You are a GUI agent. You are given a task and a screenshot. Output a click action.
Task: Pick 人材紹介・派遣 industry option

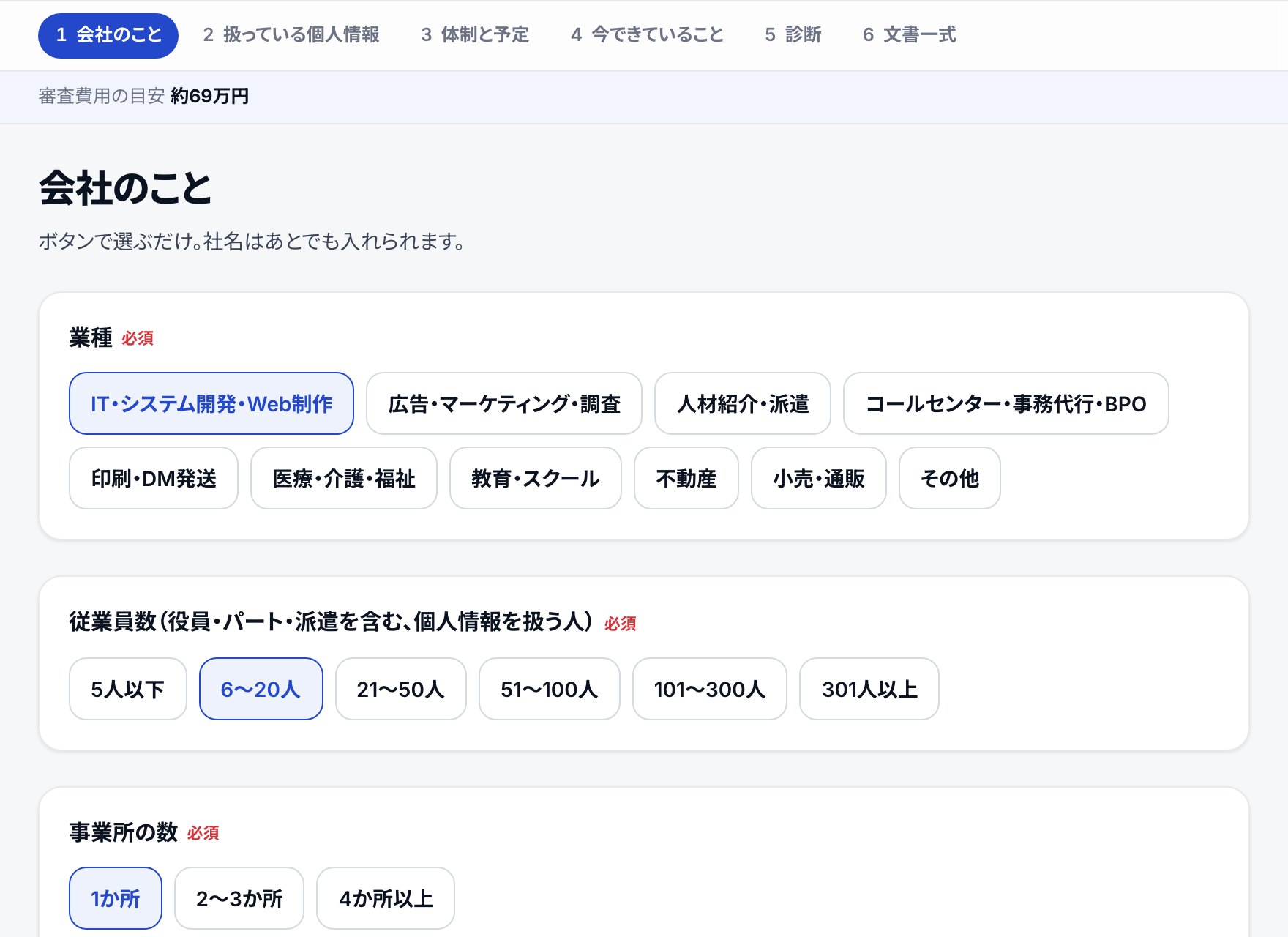[x=743, y=403]
